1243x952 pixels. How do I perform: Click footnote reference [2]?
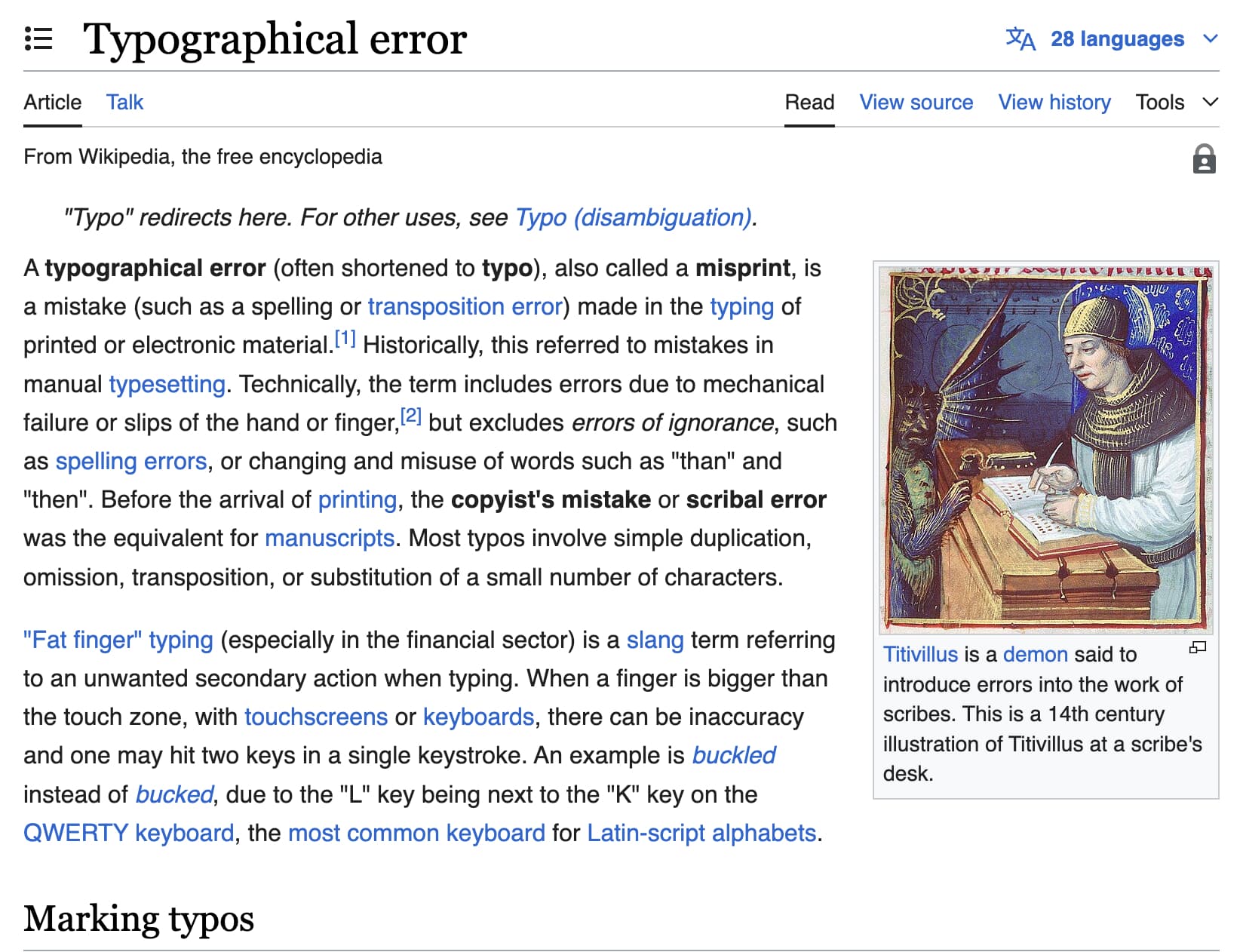(411, 414)
